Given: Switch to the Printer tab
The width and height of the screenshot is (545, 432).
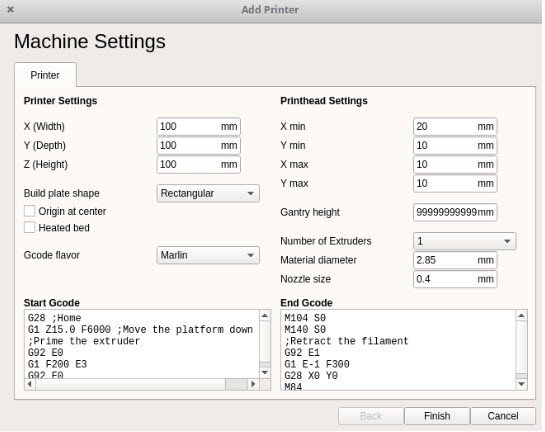Looking at the screenshot, I should click(x=45, y=75).
